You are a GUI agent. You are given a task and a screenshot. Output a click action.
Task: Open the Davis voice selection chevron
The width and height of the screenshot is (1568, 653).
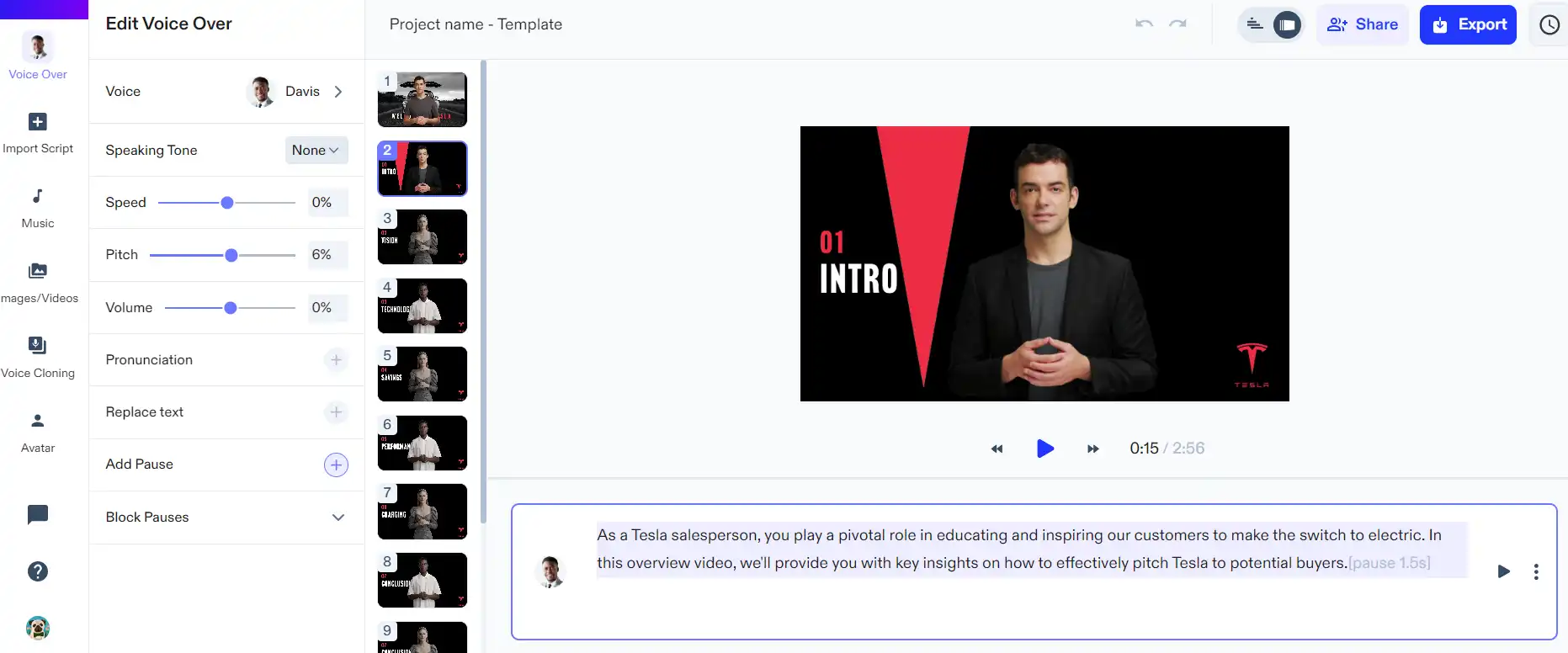pyautogui.click(x=338, y=92)
